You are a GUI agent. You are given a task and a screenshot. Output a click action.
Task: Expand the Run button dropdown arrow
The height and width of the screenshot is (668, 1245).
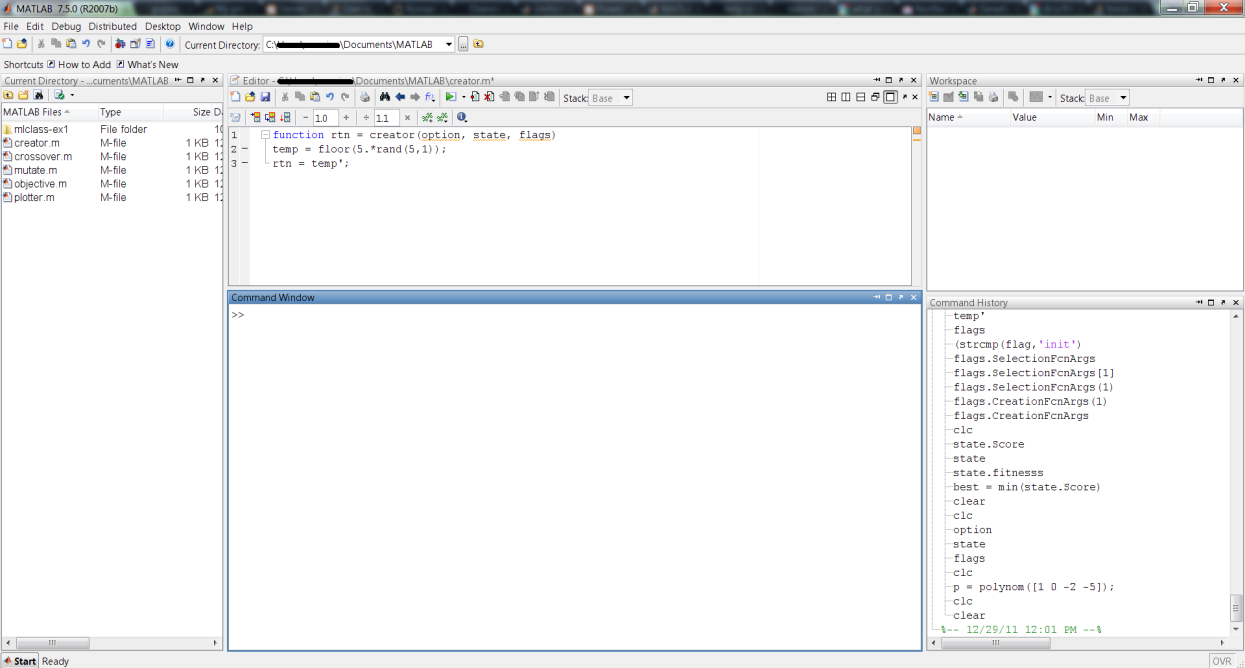[463, 97]
